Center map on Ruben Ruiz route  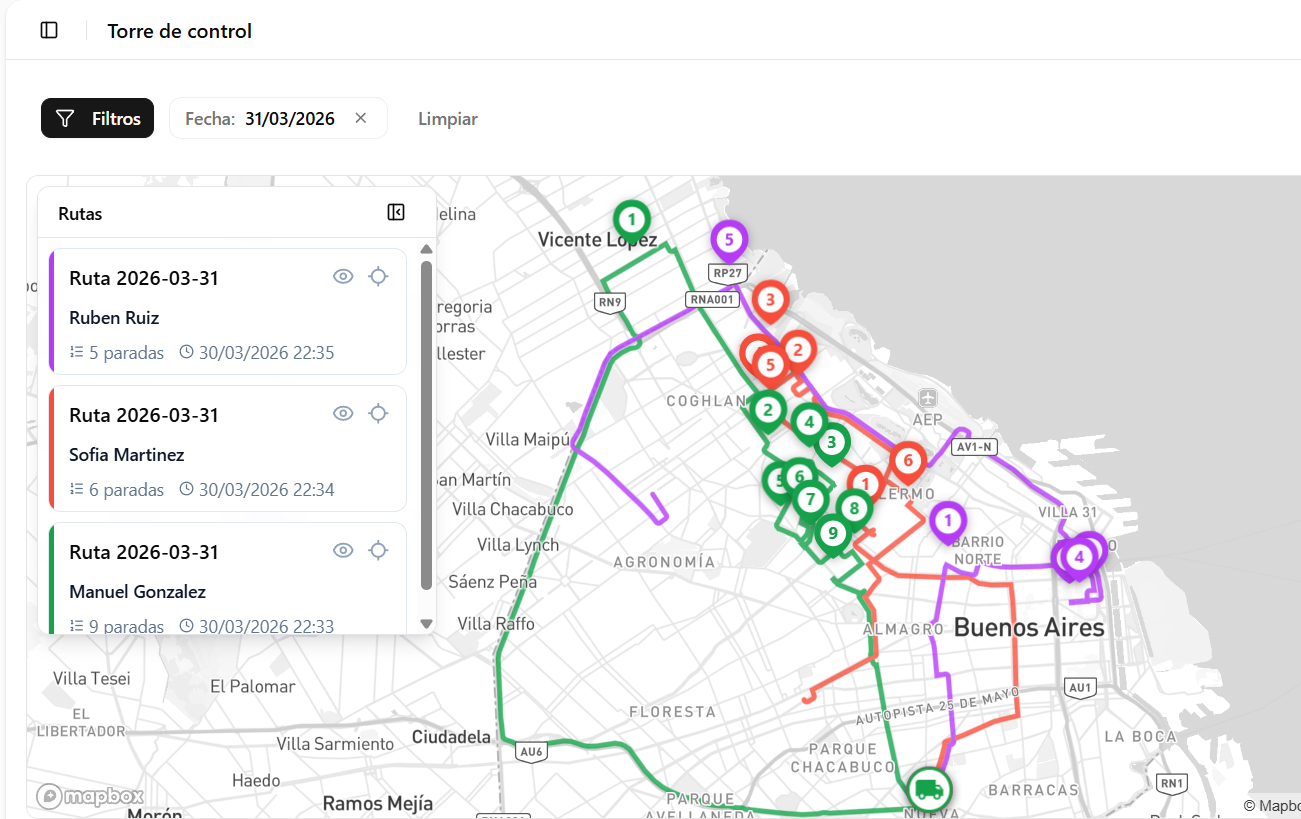tap(378, 277)
